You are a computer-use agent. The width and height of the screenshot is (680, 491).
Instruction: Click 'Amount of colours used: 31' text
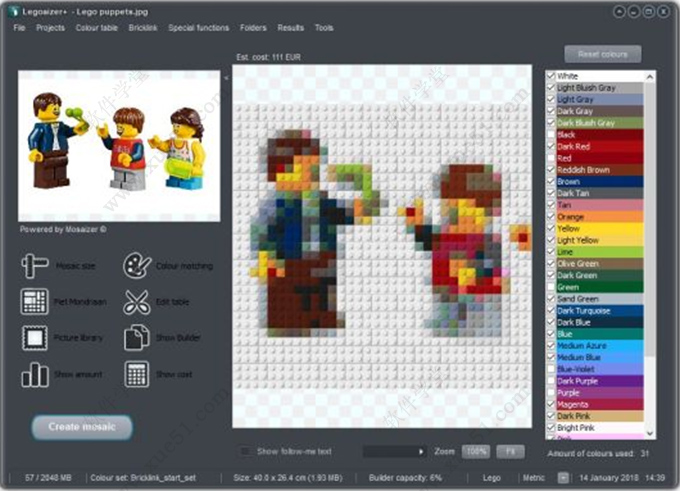coord(598,454)
